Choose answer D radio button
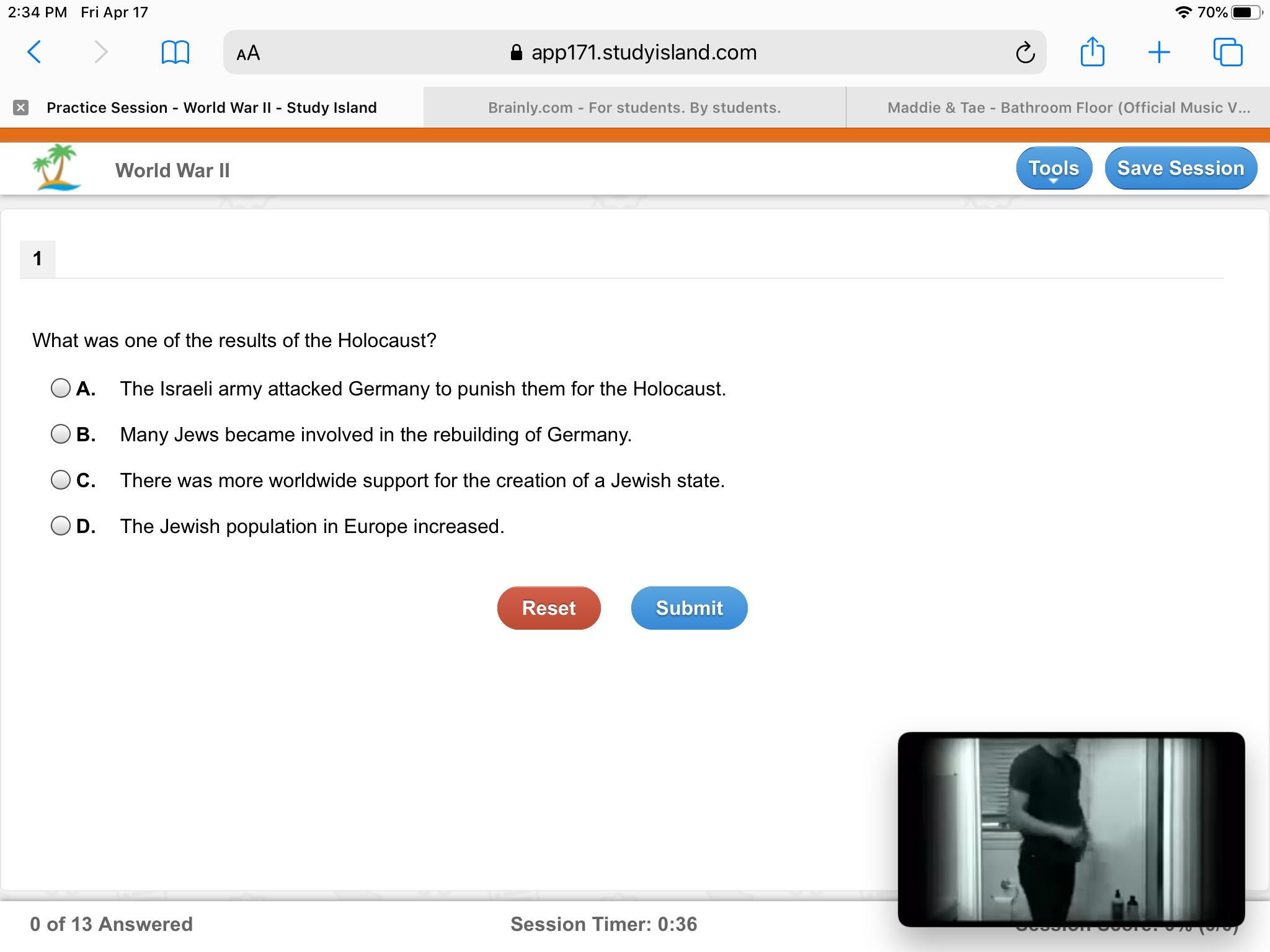 [x=61, y=526]
